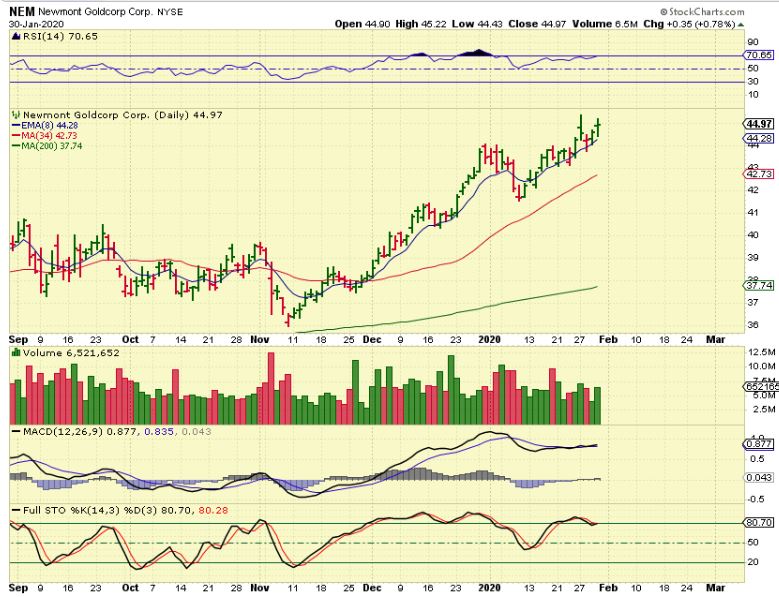Screen dimensions: 779x597
Task: Click the 44.97 last price axis tag
Action: 759,124
